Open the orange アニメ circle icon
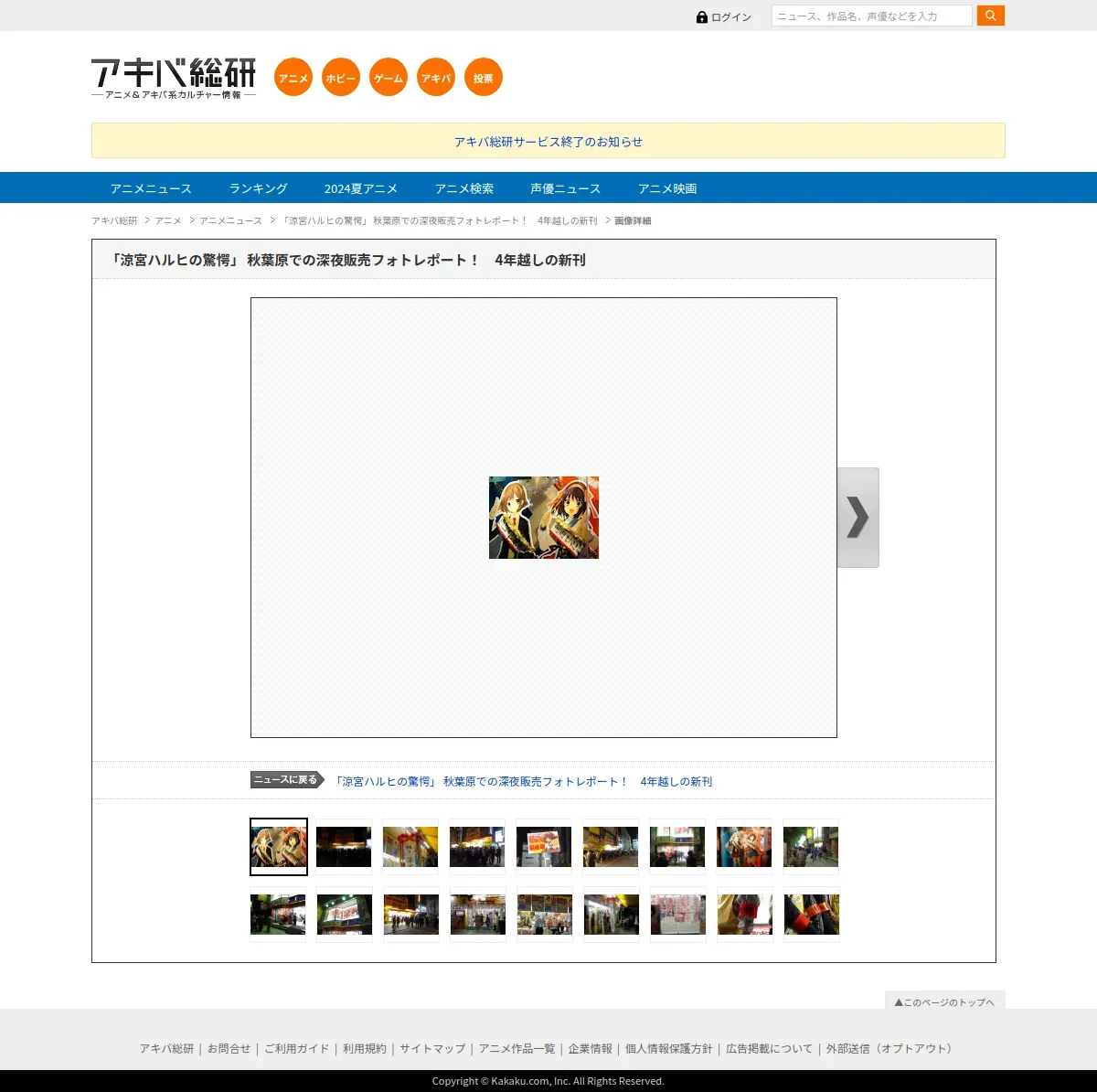This screenshot has height=1092, width=1097. pos(293,77)
